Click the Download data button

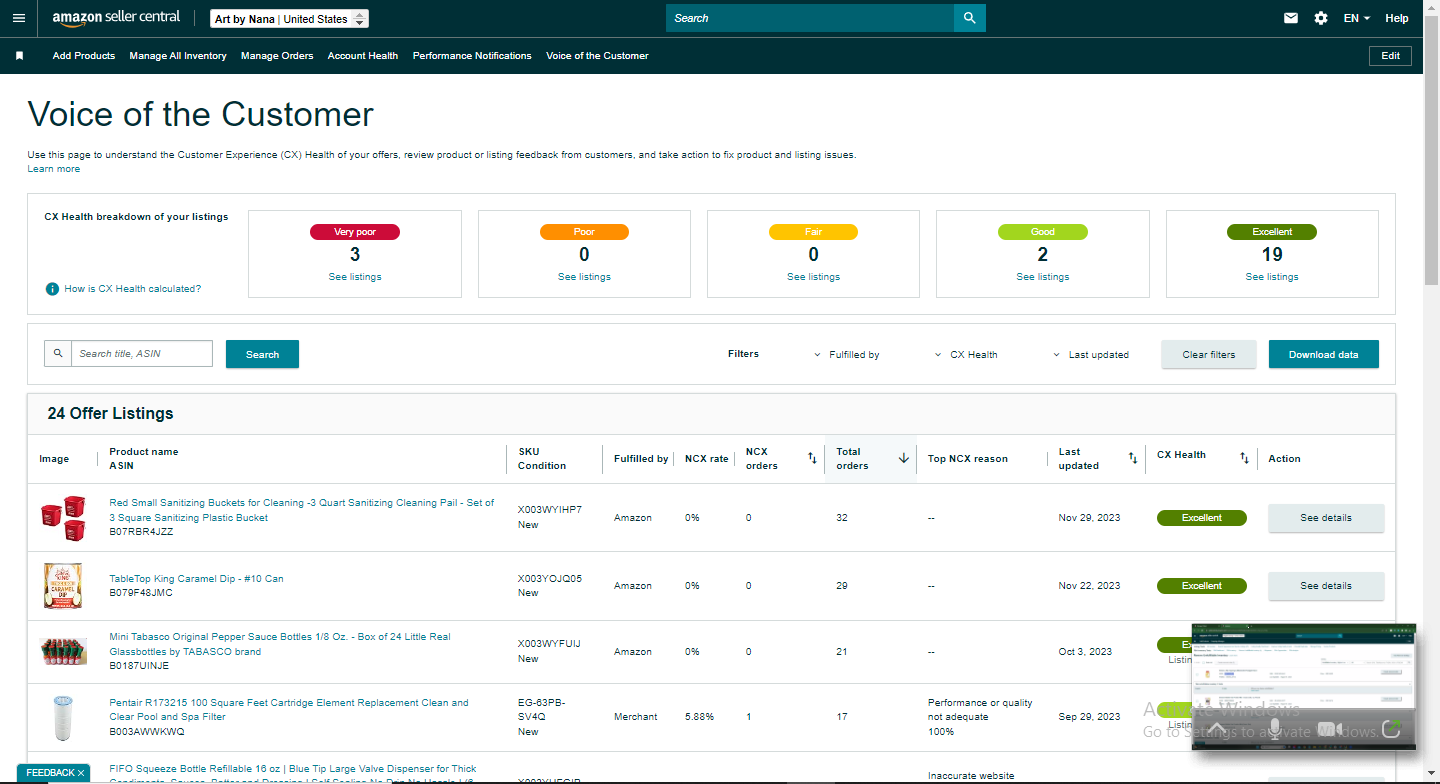[1324, 354]
